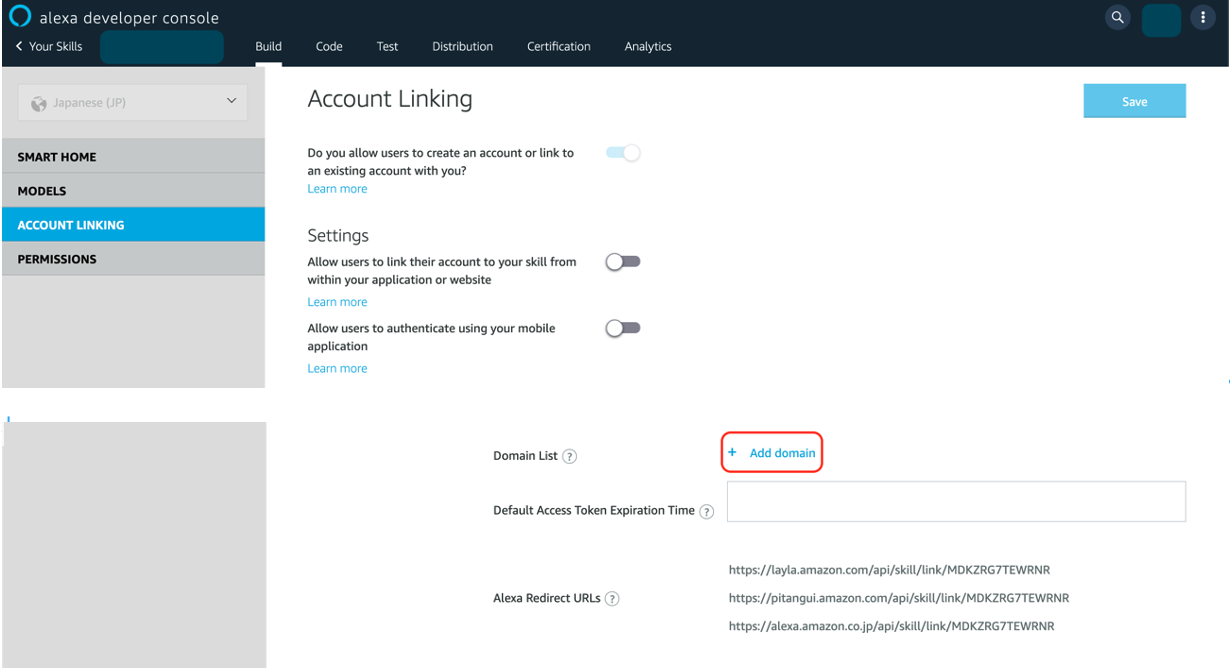This screenshot has width=1230, height=670.
Task: Click the Alexa Redirect URLs help icon
Action: pyautogui.click(x=613, y=599)
